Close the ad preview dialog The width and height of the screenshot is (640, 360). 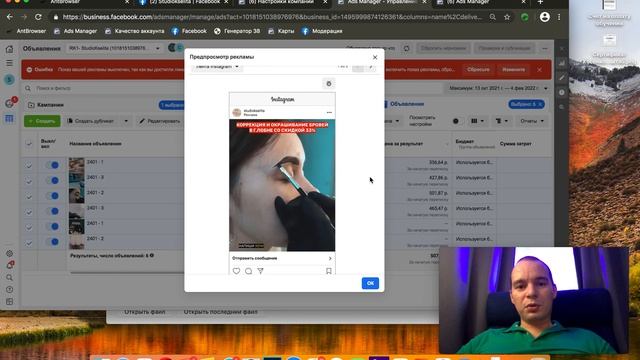[x=375, y=57]
